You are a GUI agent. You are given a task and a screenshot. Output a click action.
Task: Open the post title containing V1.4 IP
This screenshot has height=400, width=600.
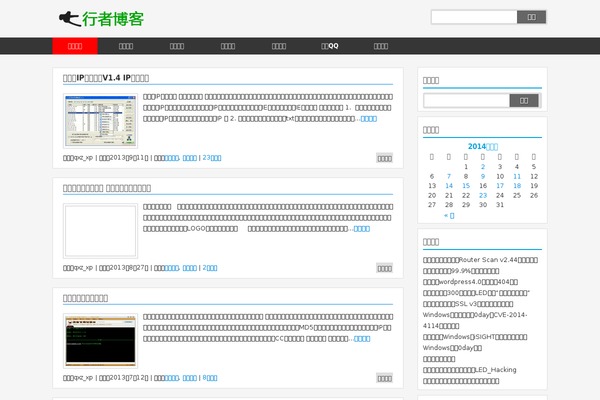[x=106, y=78]
